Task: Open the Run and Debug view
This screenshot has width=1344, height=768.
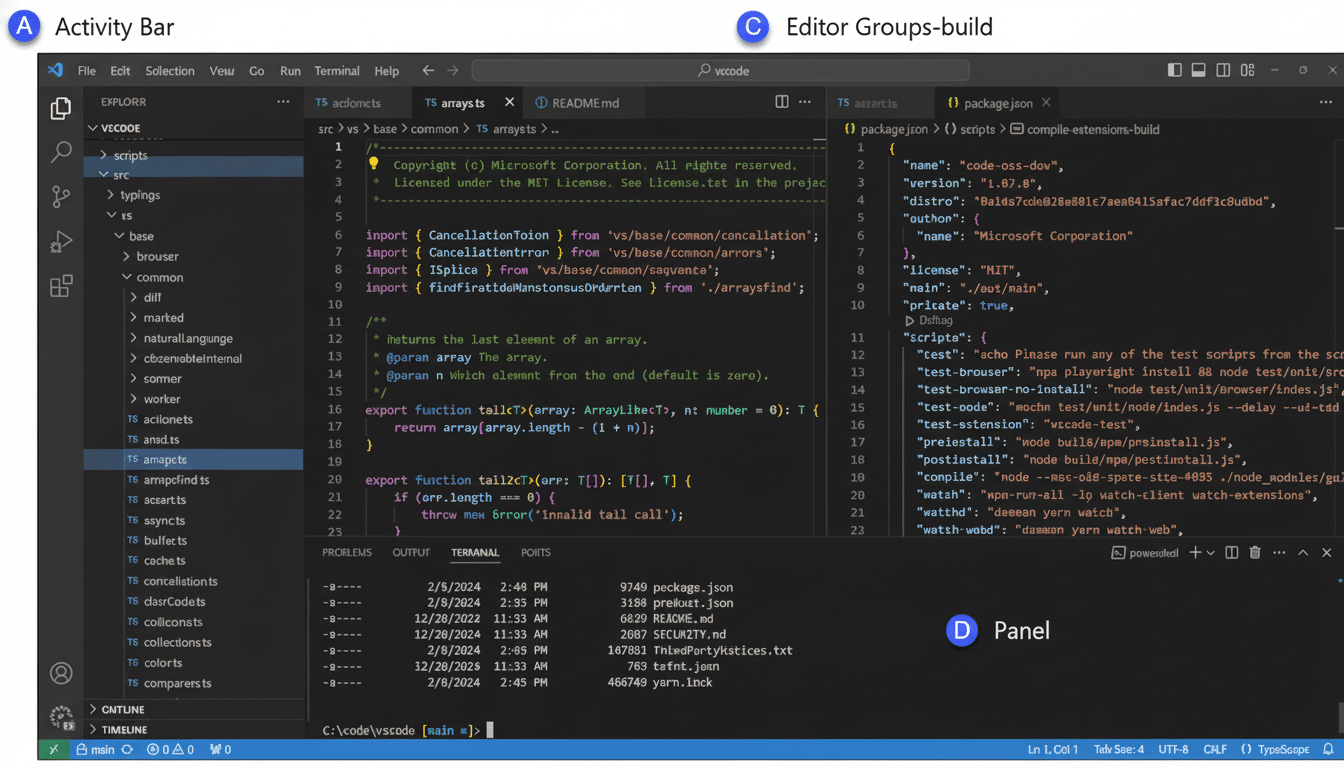Action: pos(61,242)
